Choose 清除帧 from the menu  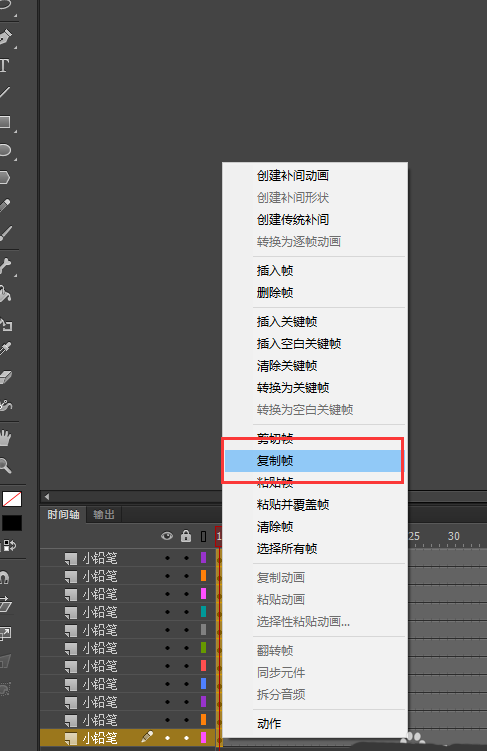coord(275,527)
